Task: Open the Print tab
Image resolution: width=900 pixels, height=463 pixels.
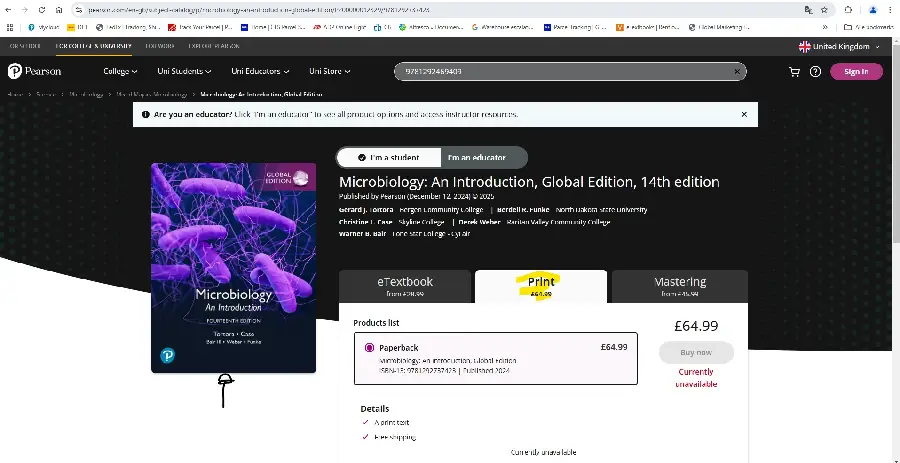Action: [541, 286]
